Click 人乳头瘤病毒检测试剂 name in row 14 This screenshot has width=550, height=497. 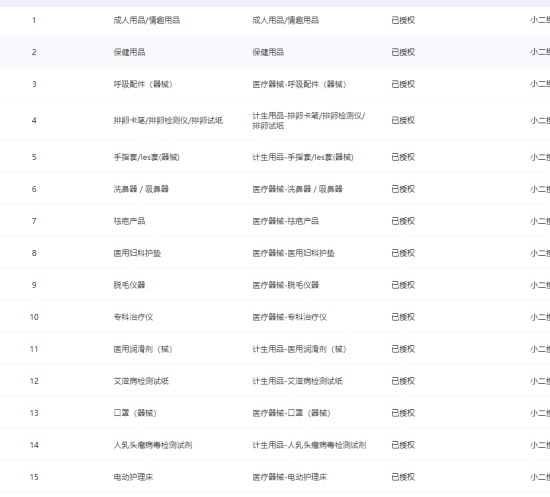coord(153,445)
